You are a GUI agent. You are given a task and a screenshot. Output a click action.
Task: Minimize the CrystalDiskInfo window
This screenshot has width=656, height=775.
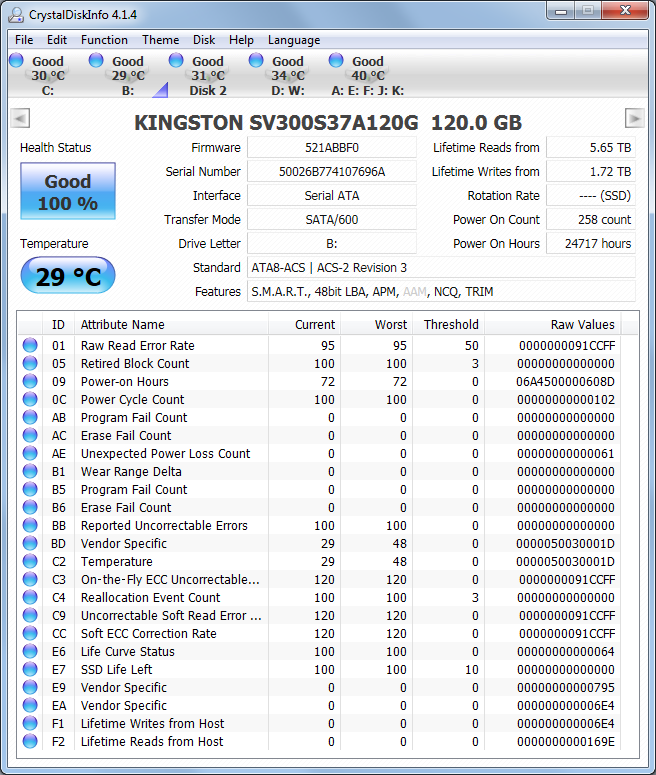[561, 11]
